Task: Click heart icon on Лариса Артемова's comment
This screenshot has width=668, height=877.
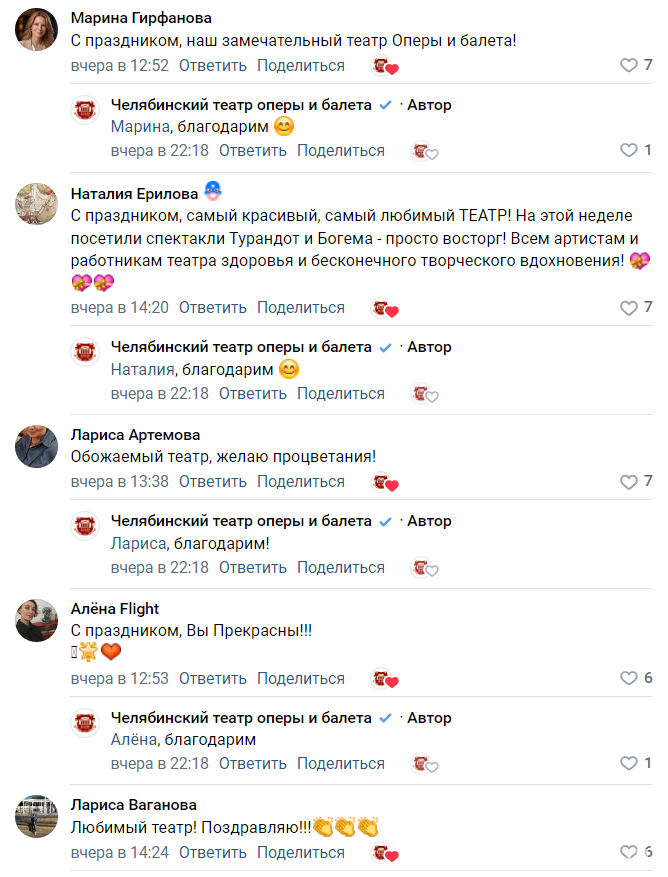Action: pyautogui.click(x=629, y=482)
